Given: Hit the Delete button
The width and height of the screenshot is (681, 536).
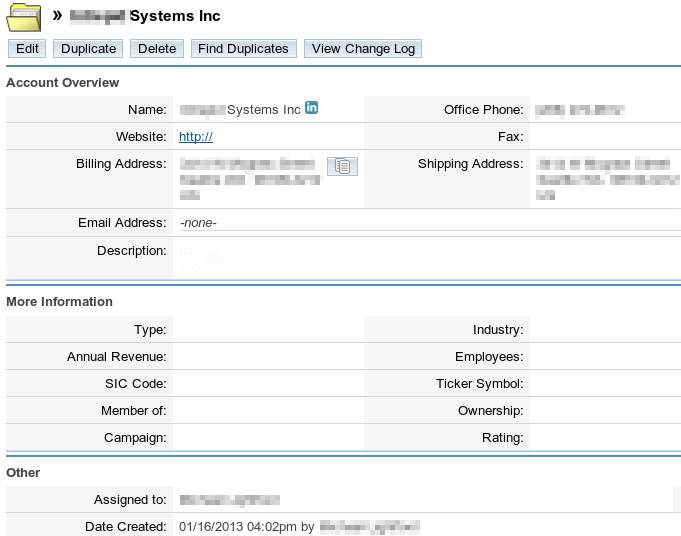Looking at the screenshot, I should coord(157,48).
